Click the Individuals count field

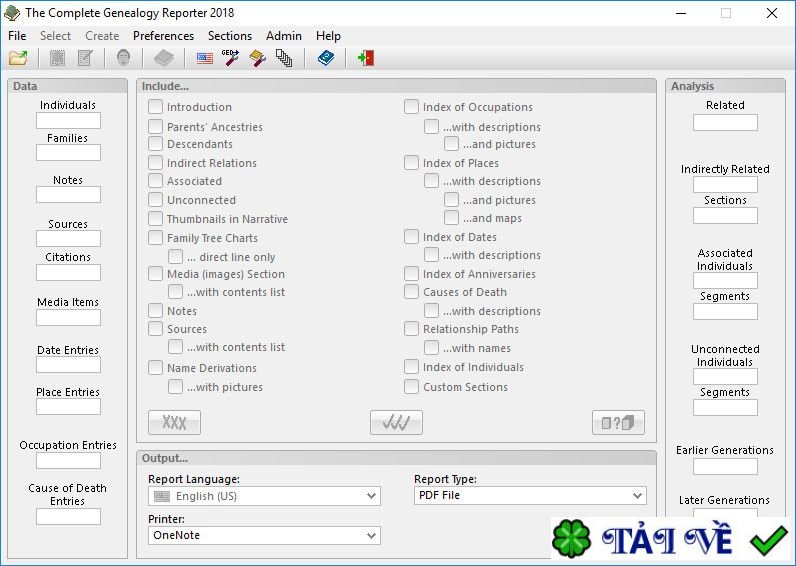coord(69,120)
